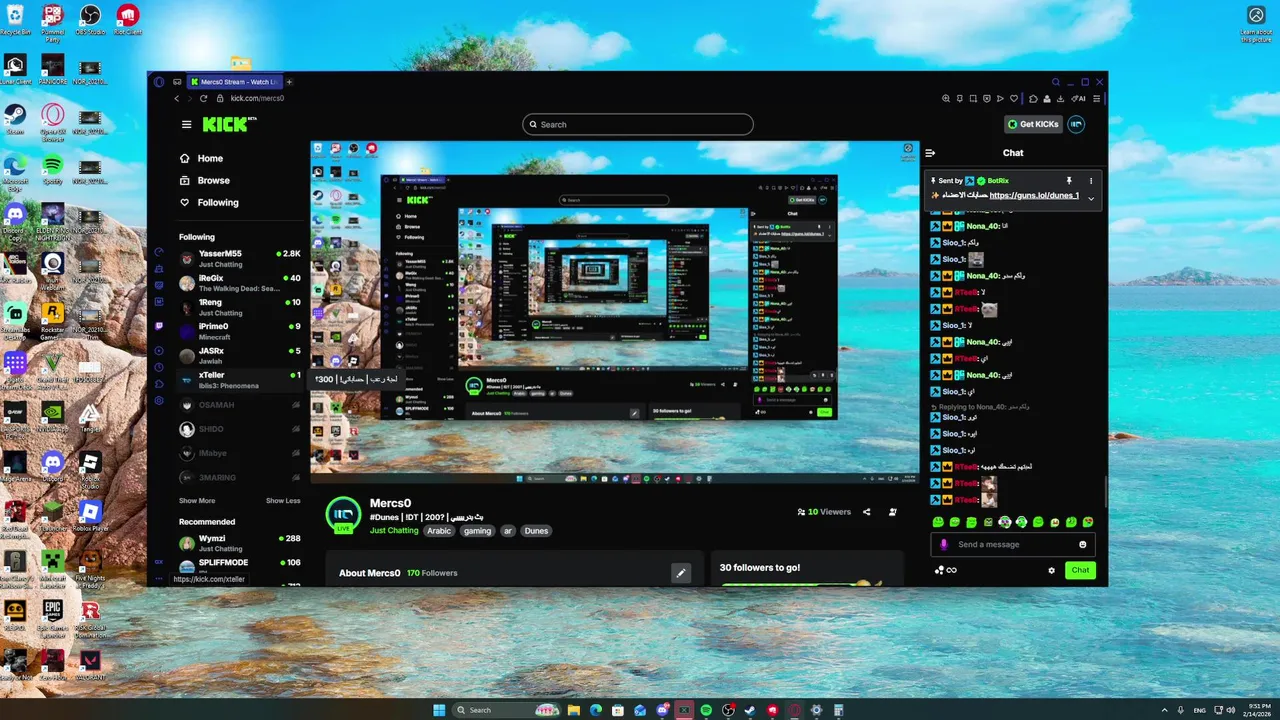Open channel points infinity icon
This screenshot has height=720, width=1280.
[x=951, y=570]
